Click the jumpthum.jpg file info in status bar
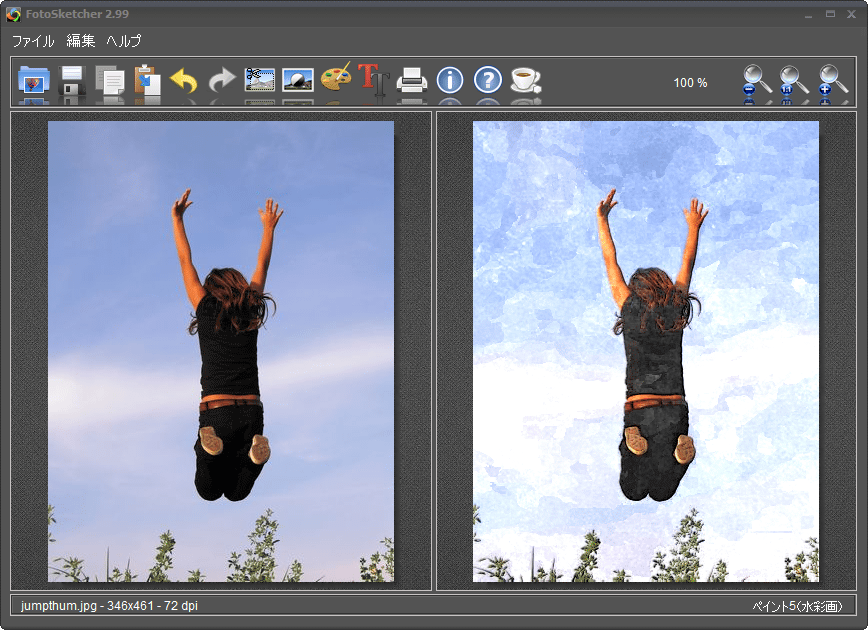The height and width of the screenshot is (630, 868). click(109, 606)
